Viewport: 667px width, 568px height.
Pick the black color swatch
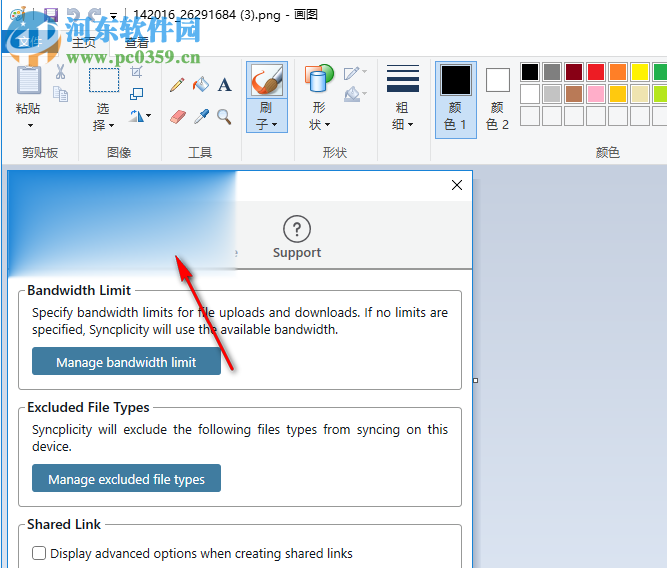pyautogui.click(x=530, y=72)
